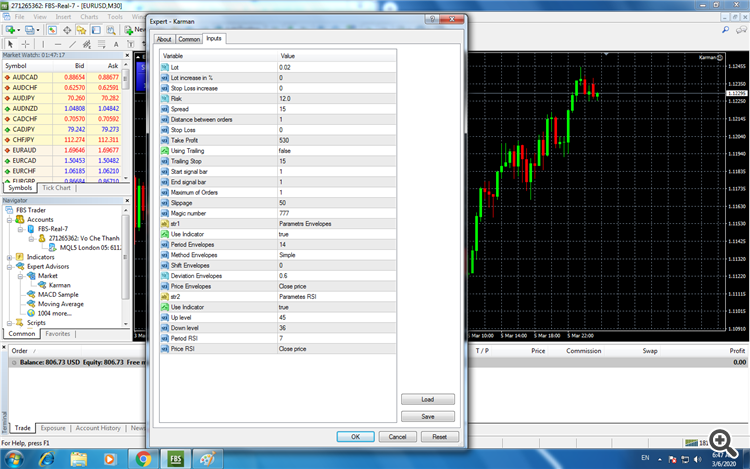Toggle the Market Watch toolbar icon
The width and height of the screenshot is (750, 469).
[52, 30]
